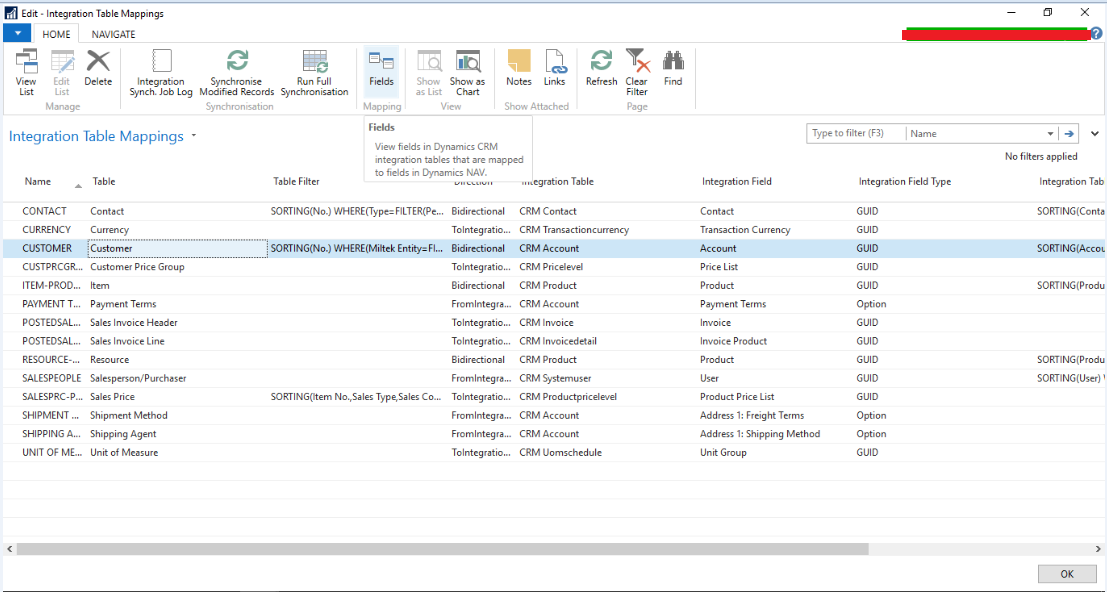Click the Table column header

pyautogui.click(x=104, y=181)
